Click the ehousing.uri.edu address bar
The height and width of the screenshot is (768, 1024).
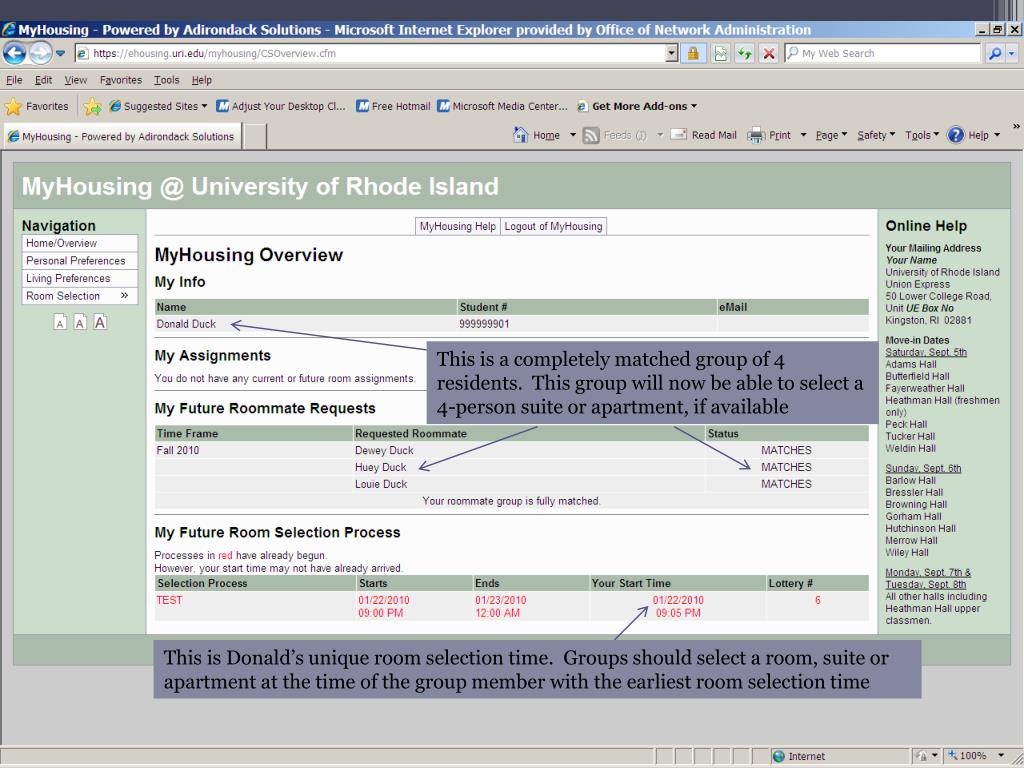pyautogui.click(x=371, y=54)
